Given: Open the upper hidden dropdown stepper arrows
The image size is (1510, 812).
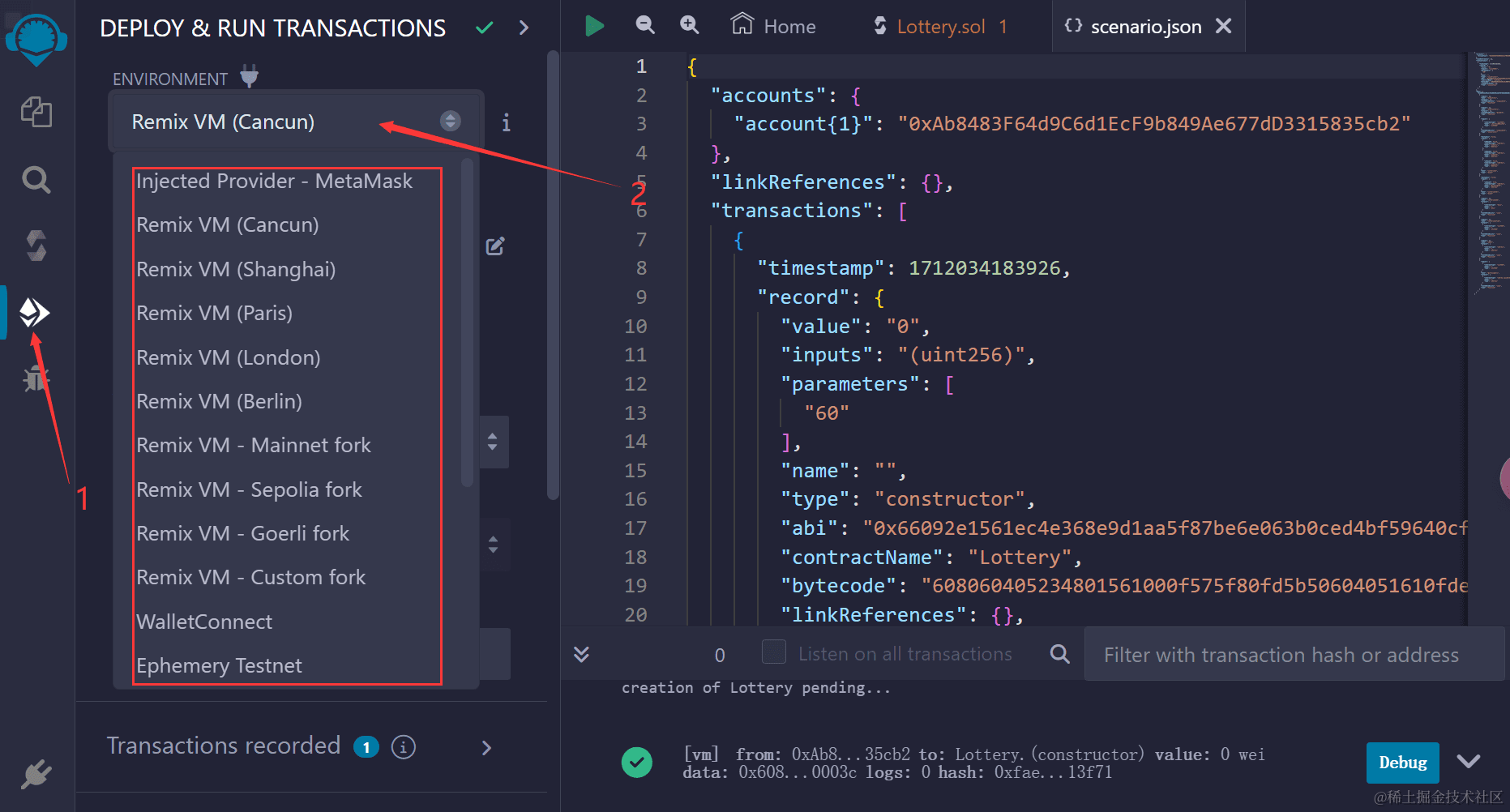Looking at the screenshot, I should (x=493, y=442).
